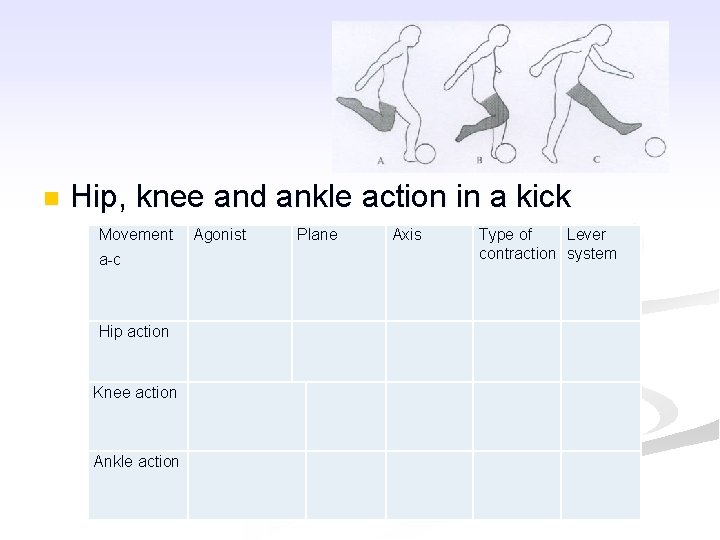720x540 pixels.
Task: Click the ball below figure A
Action: click(x=425, y=153)
